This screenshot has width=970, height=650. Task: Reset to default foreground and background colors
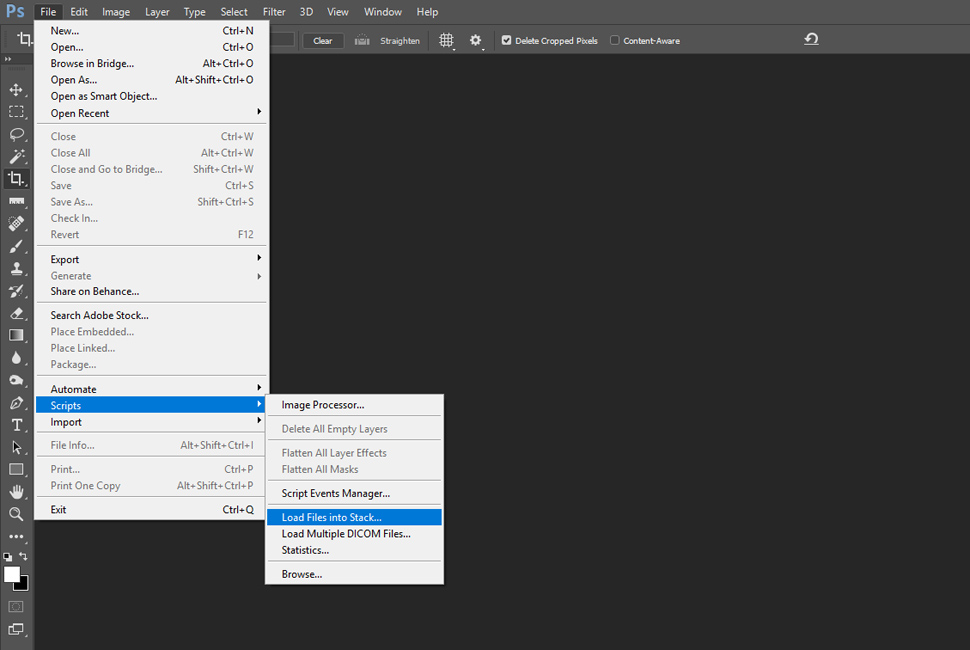(7, 557)
